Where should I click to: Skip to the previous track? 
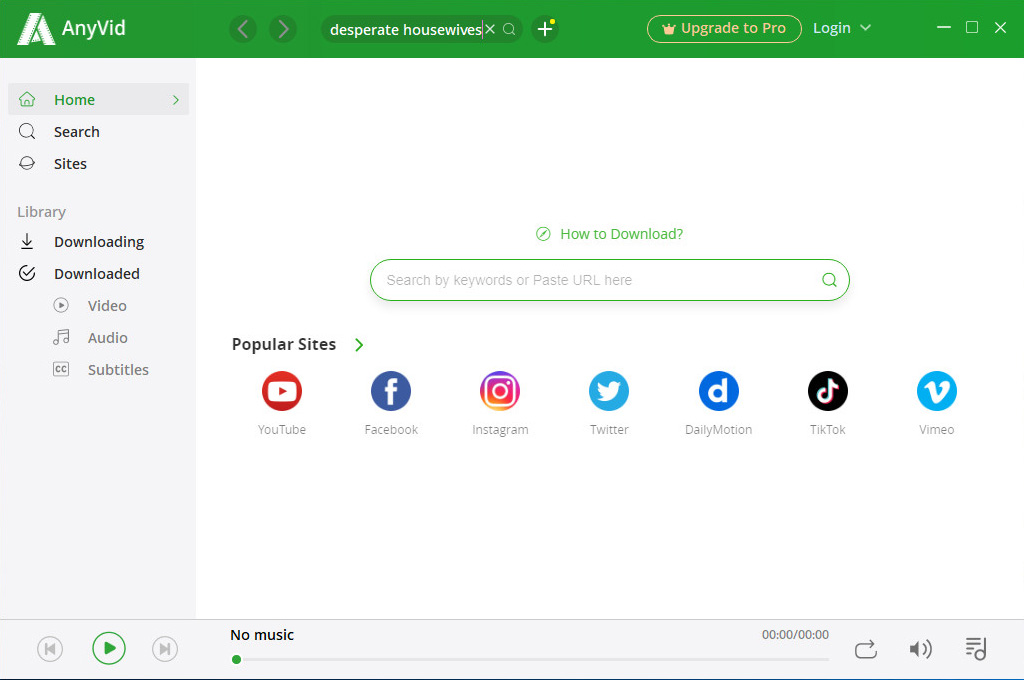pos(50,649)
